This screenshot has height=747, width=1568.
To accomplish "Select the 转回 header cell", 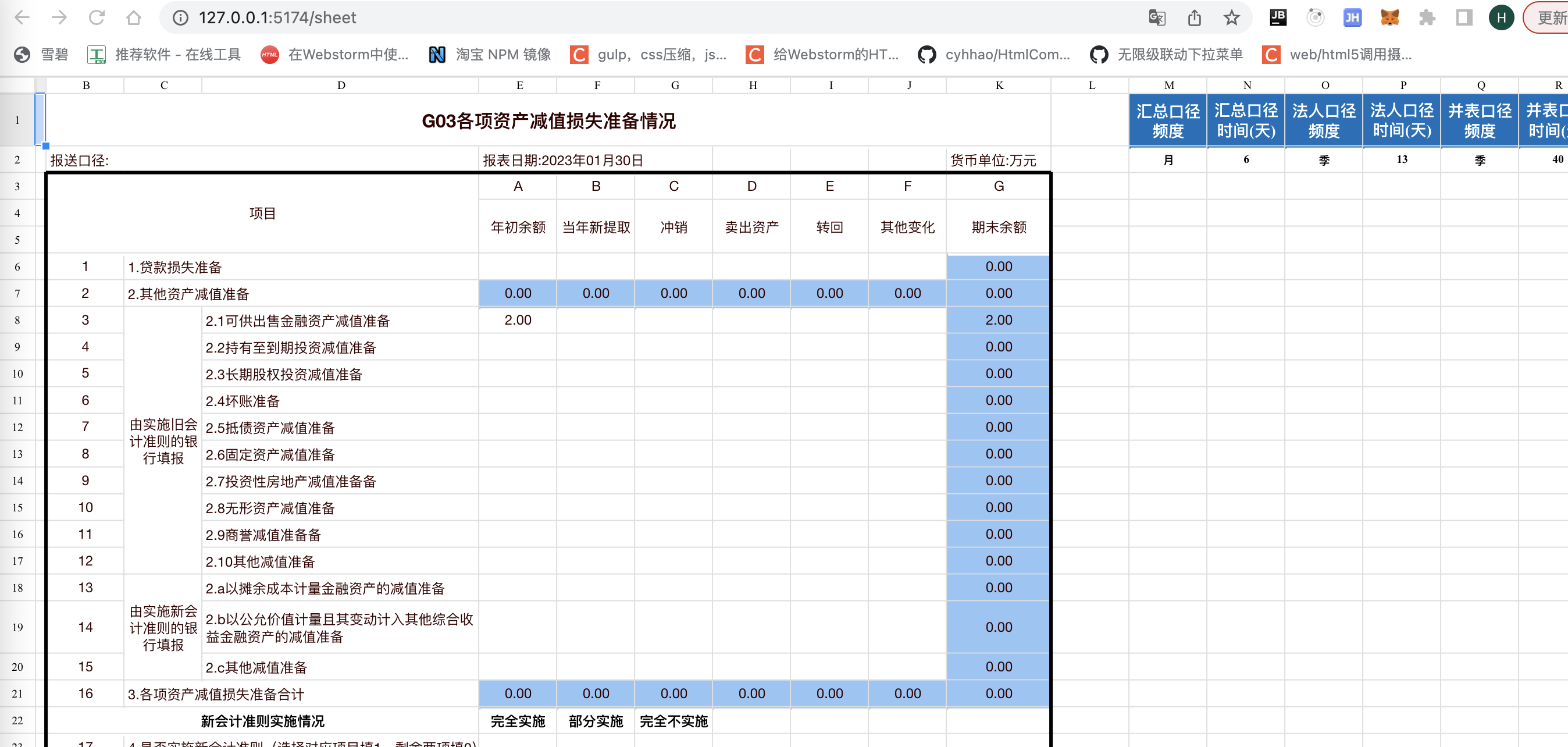I will point(829,227).
